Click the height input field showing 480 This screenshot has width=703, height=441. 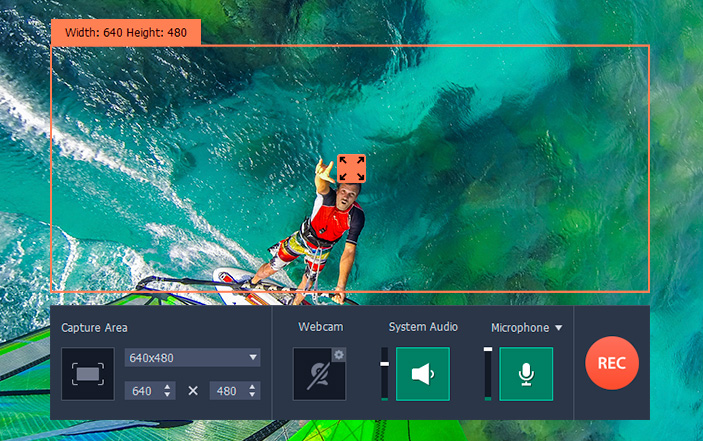coord(235,391)
